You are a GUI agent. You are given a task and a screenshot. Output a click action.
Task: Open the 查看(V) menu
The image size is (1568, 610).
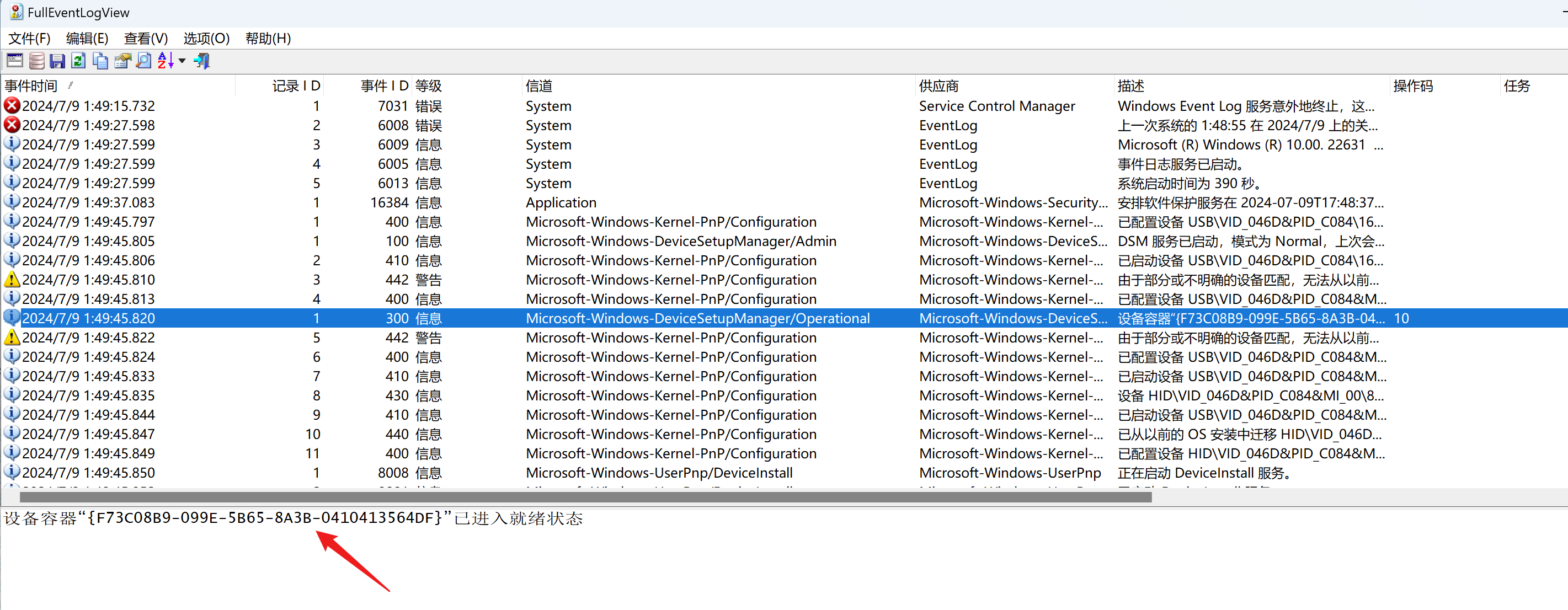[146, 39]
